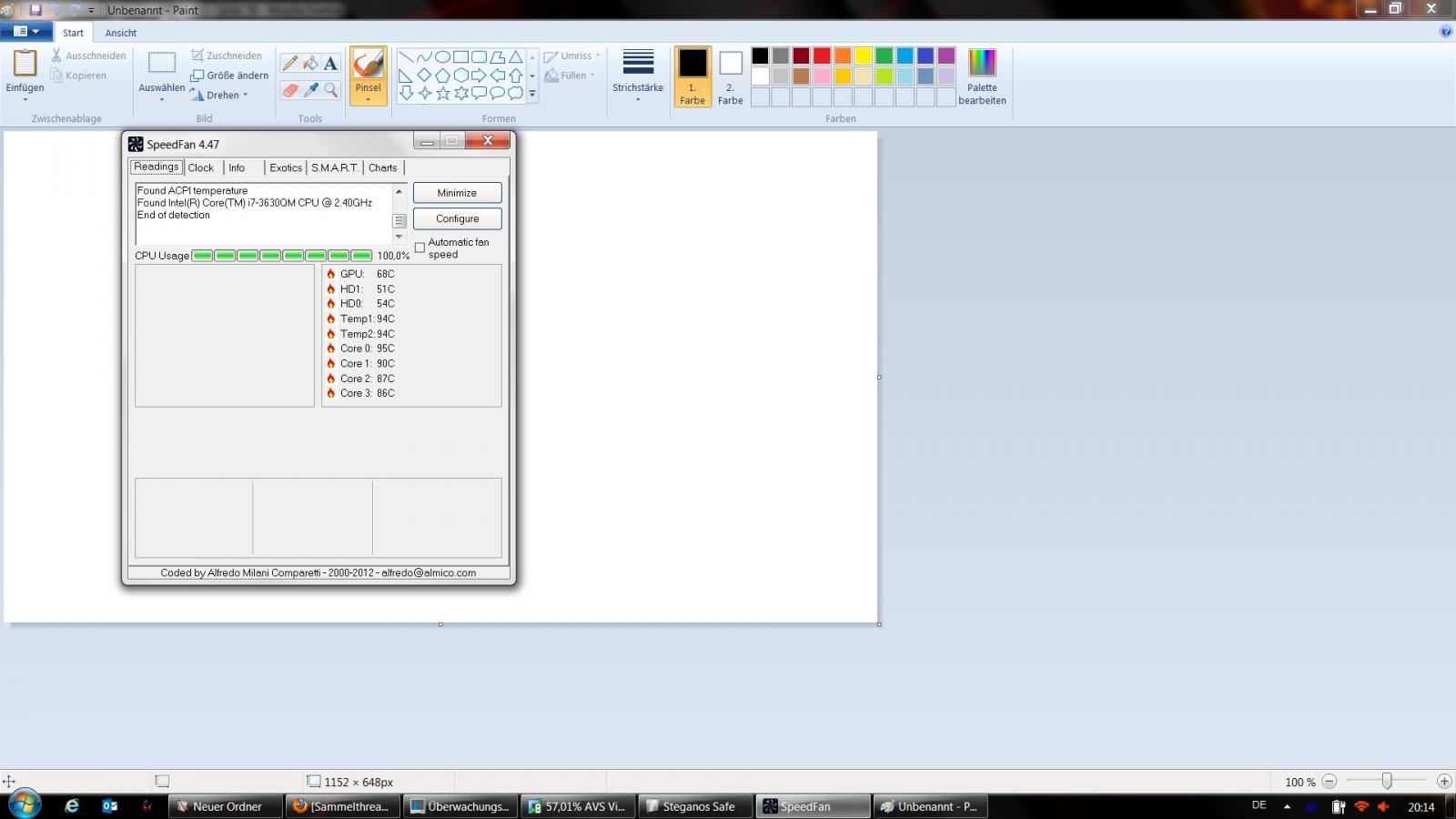Select the Color picker eyedropper tool

click(x=310, y=90)
